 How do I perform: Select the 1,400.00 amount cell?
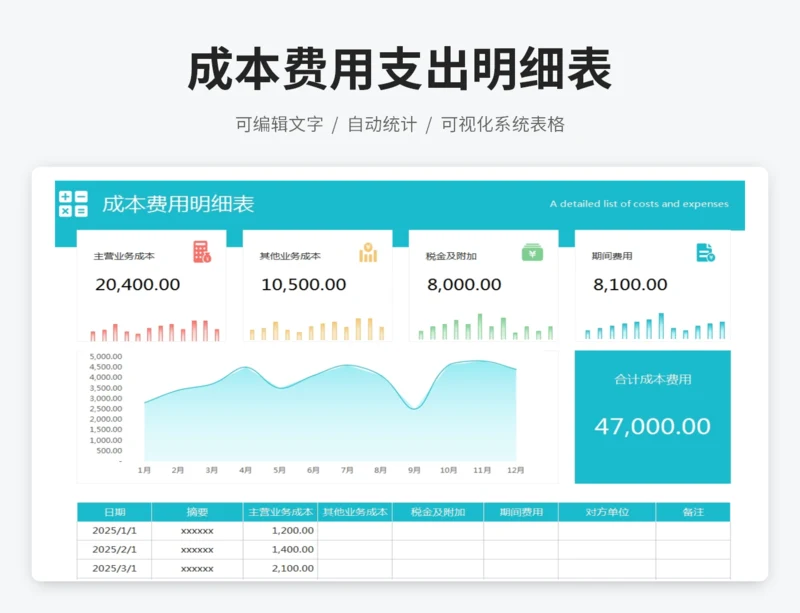280,550
